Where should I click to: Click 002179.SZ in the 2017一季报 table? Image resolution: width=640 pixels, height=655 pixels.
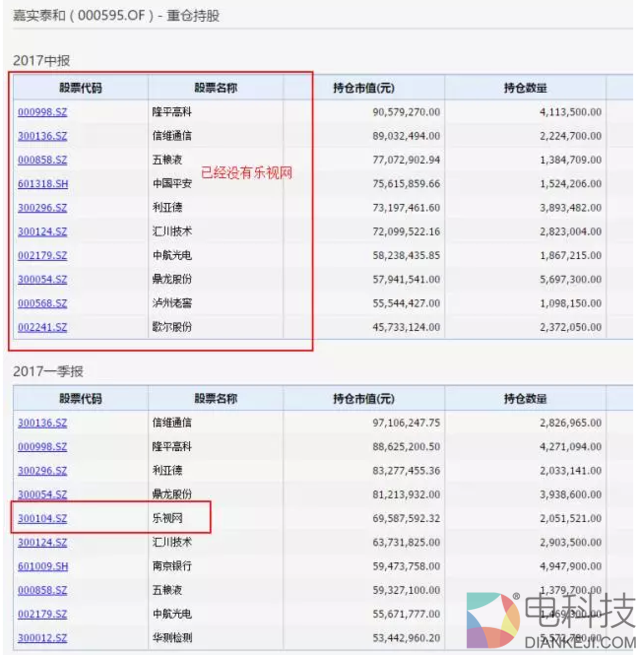42,614
